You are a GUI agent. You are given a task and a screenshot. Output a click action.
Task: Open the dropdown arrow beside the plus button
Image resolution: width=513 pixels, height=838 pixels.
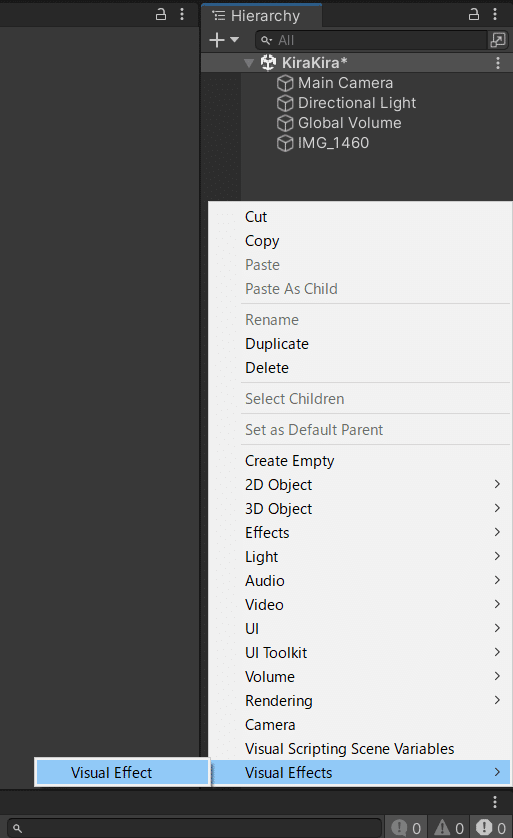(x=234, y=40)
